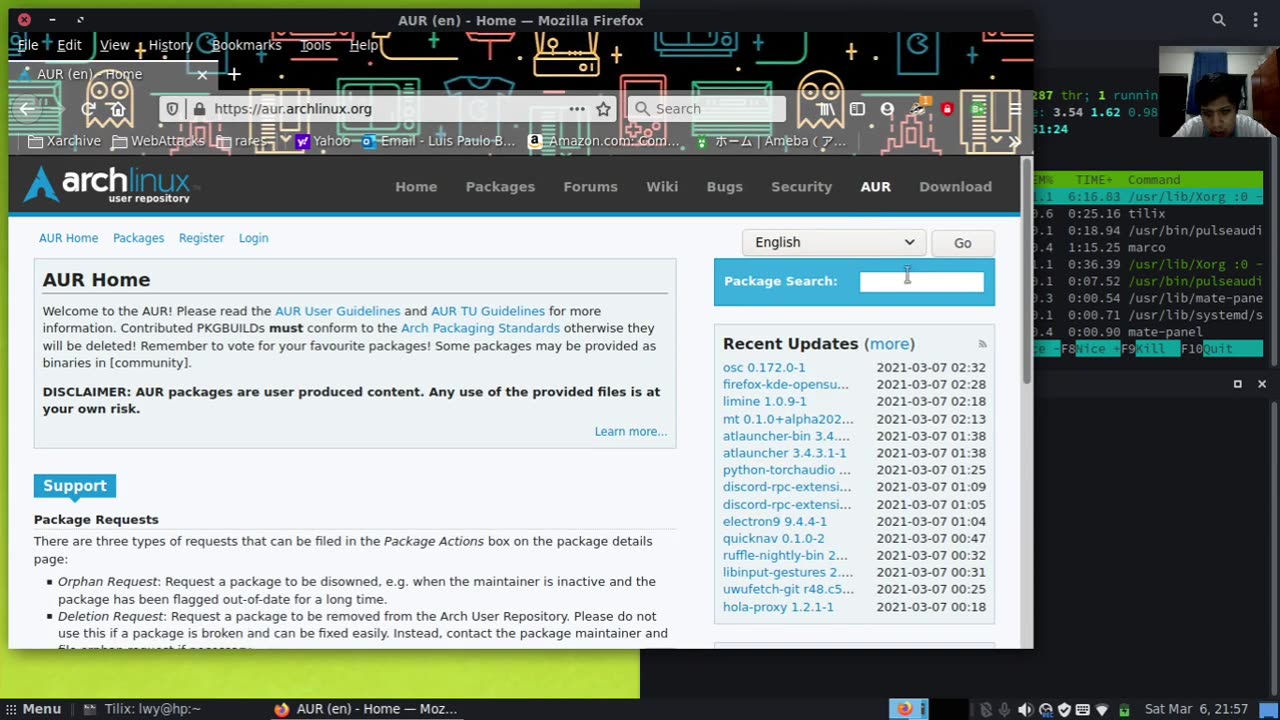This screenshot has height=720, width=1280.
Task: Click the microphone tray icon
Action: point(1005,709)
